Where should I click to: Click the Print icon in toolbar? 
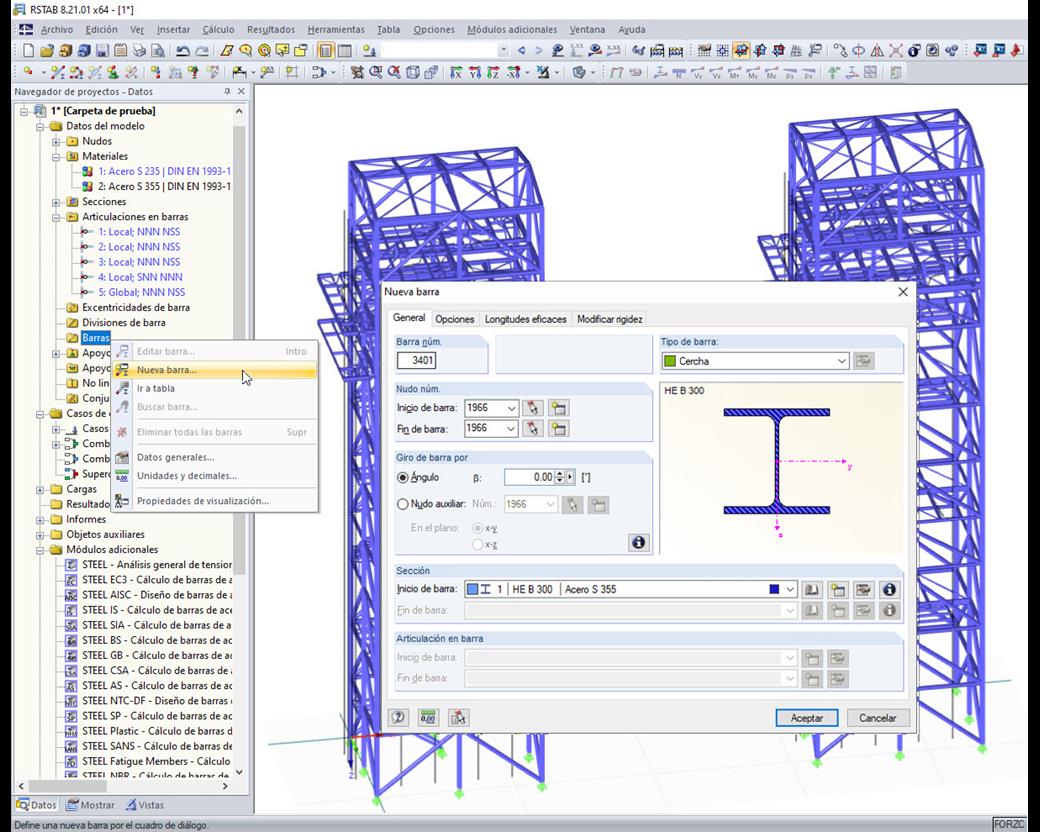pyautogui.click(x=139, y=50)
